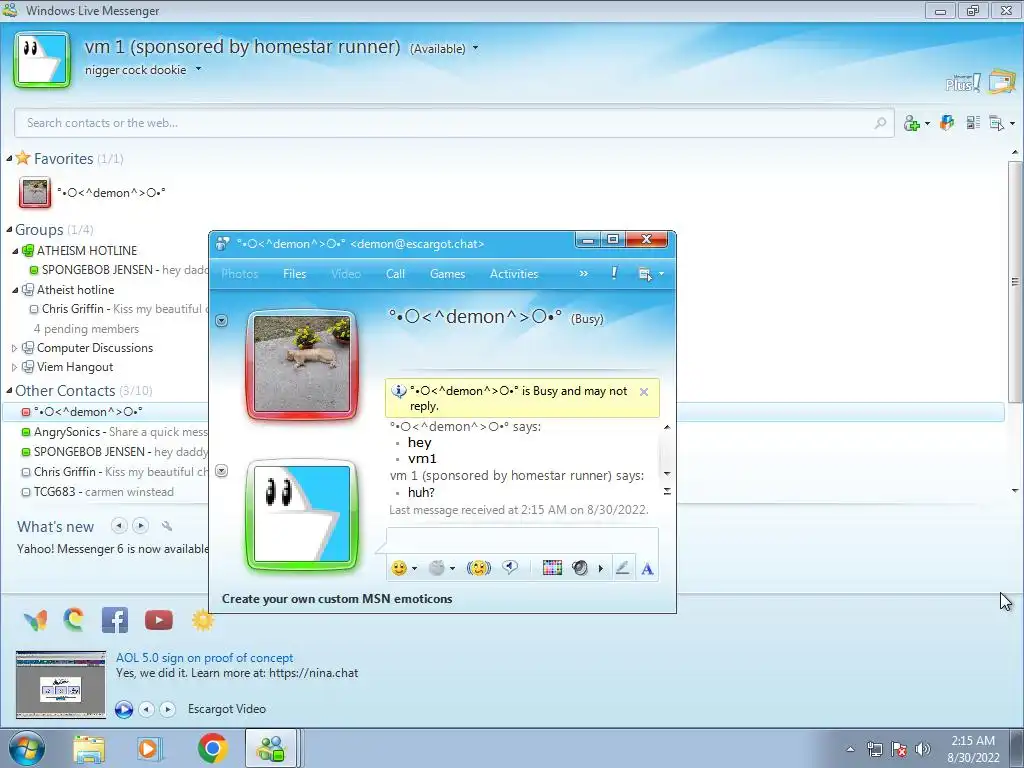The height and width of the screenshot is (768, 1024).
Task: Open the chat window show-menu dropdown
Action: coord(650,274)
